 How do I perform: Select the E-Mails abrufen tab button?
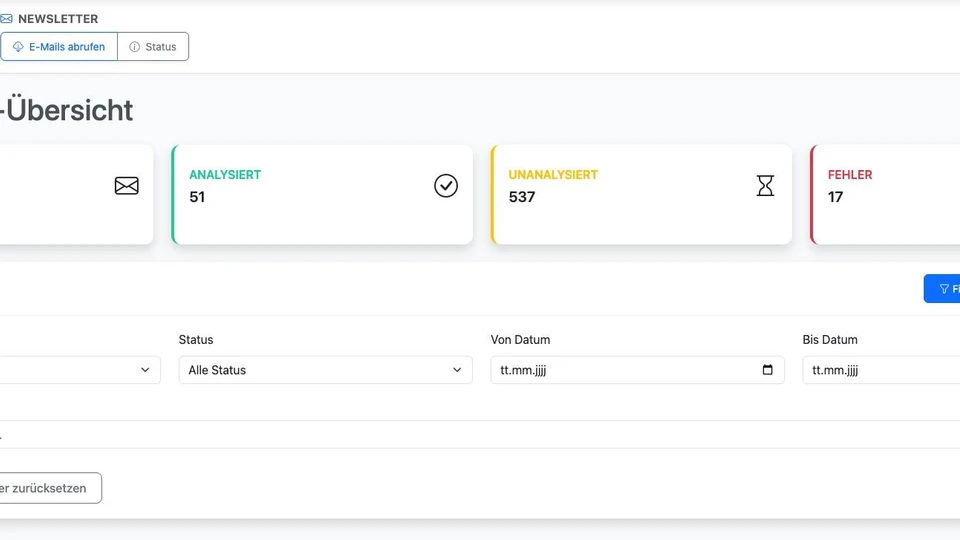coord(59,47)
